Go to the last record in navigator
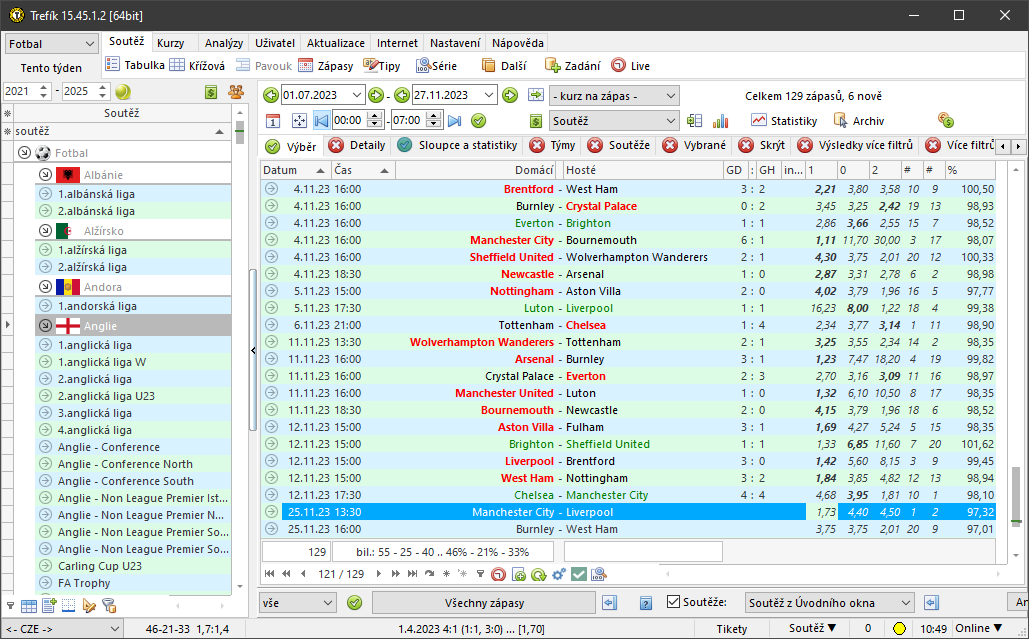Screen dimensions: 1029x639 (x=412, y=573)
